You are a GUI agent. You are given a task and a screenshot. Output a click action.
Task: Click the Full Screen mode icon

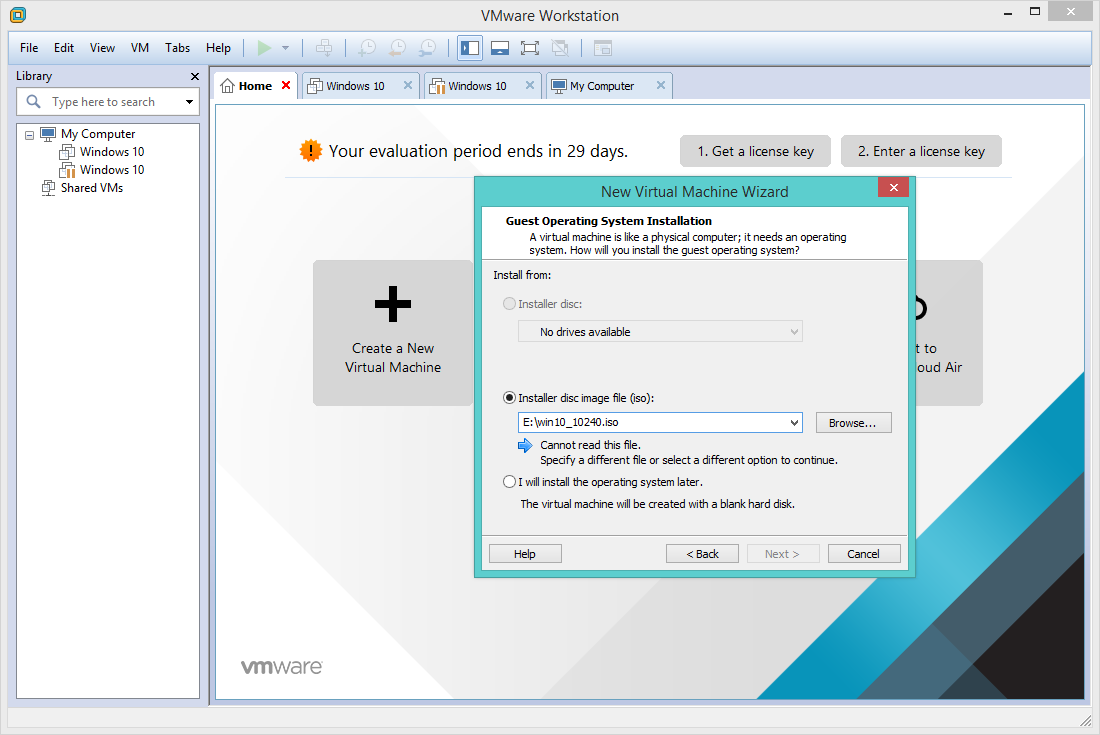point(530,48)
